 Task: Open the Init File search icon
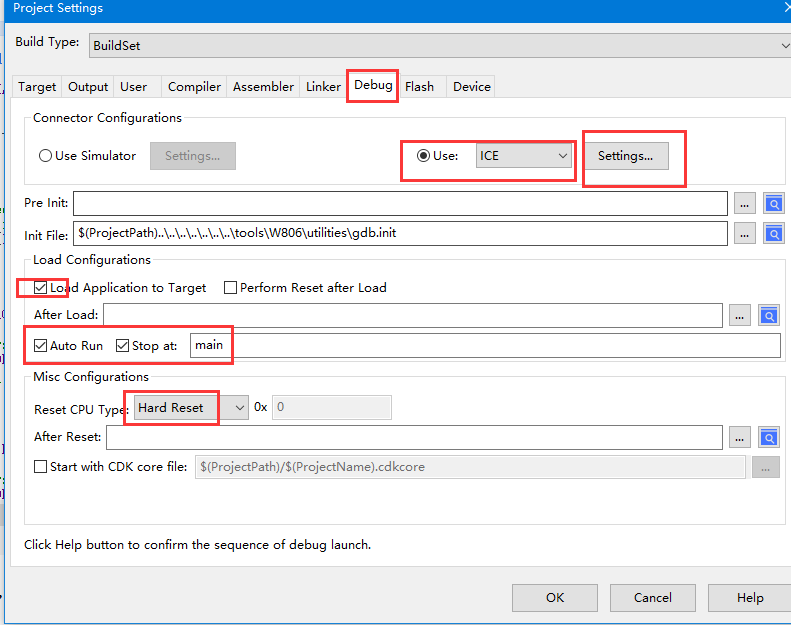pos(773,234)
